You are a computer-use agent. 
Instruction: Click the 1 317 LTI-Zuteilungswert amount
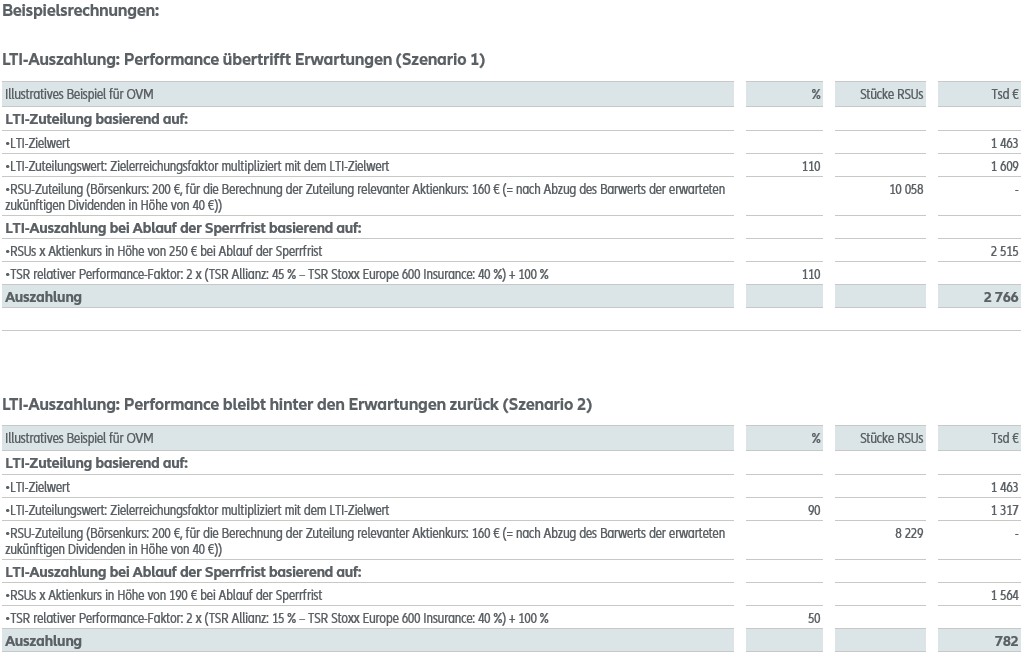(x=1004, y=511)
